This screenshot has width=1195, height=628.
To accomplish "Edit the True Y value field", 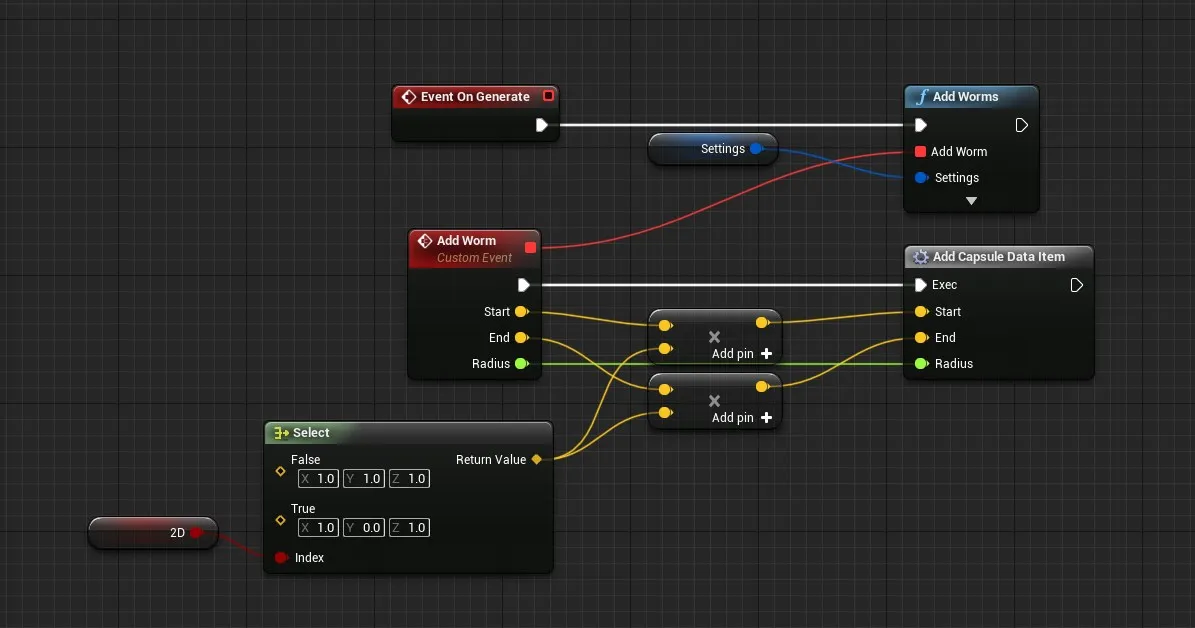I will coord(371,527).
